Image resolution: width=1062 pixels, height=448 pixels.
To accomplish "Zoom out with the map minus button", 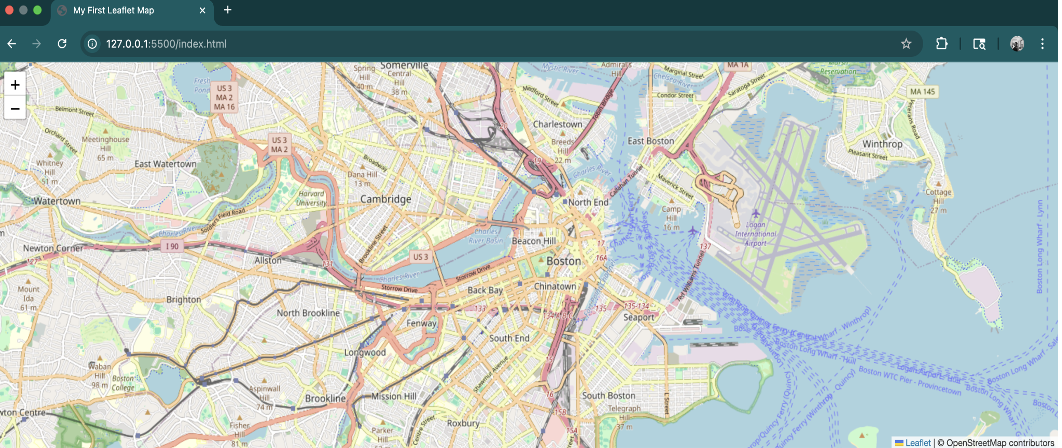I will click(15, 108).
